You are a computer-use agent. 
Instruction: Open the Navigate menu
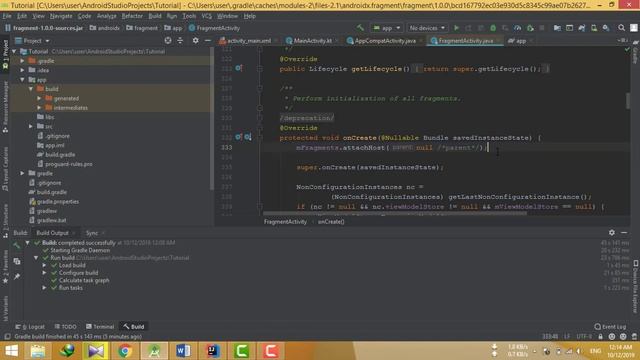pyautogui.click(x=61, y=16)
